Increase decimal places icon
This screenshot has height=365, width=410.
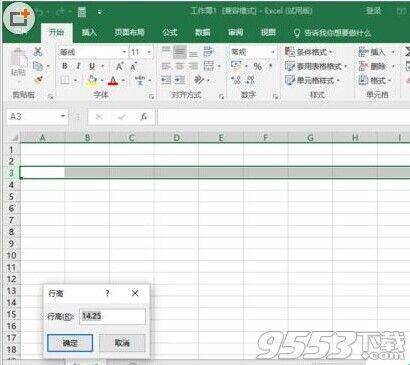[x=236, y=80]
